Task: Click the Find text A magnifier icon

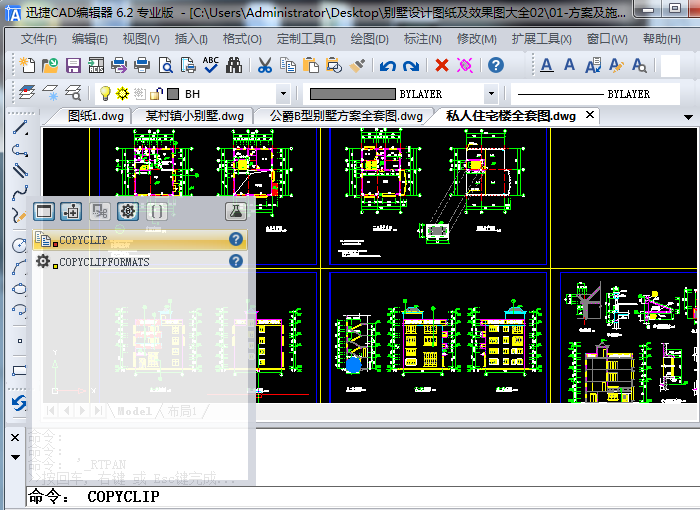Action: 639,65
